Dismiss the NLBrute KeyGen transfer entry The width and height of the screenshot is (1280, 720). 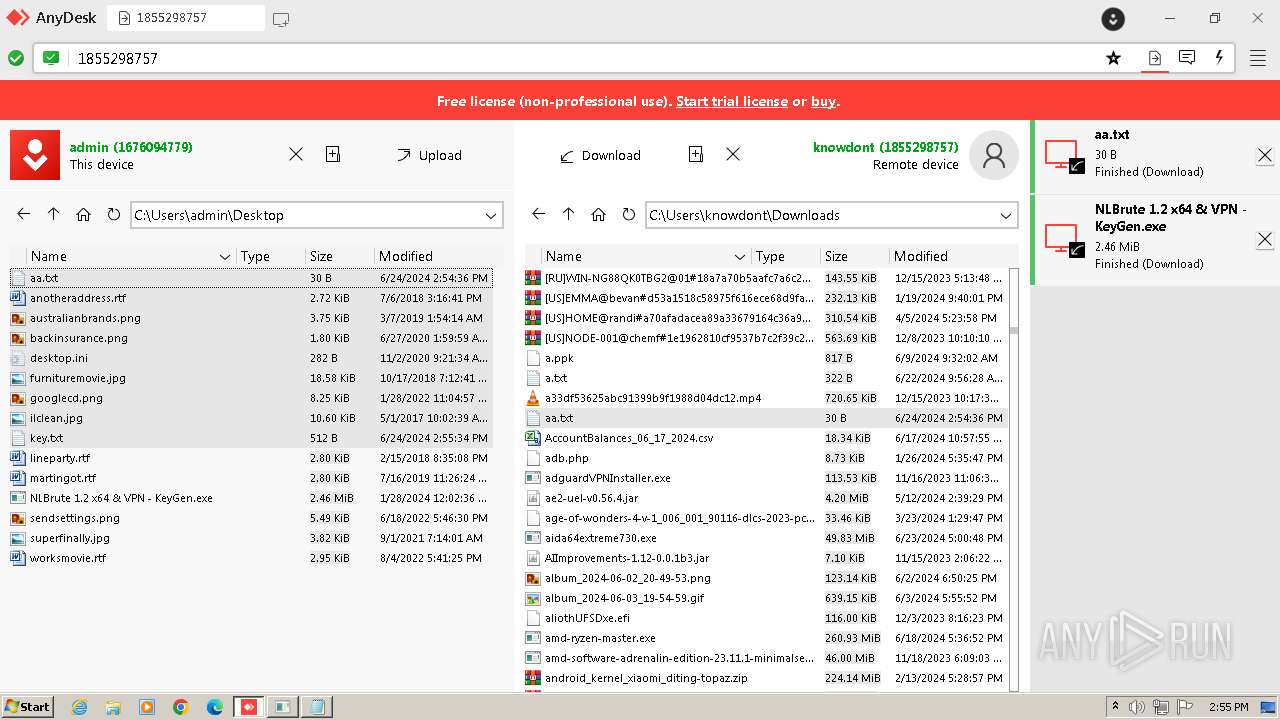click(1265, 239)
